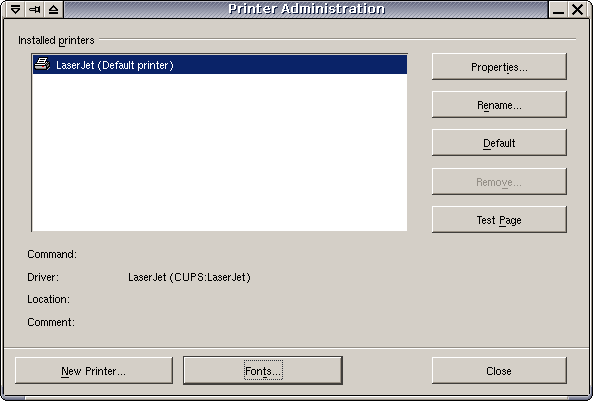
Task: Click the printer icon beside LaserJet
Action: click(x=42, y=64)
